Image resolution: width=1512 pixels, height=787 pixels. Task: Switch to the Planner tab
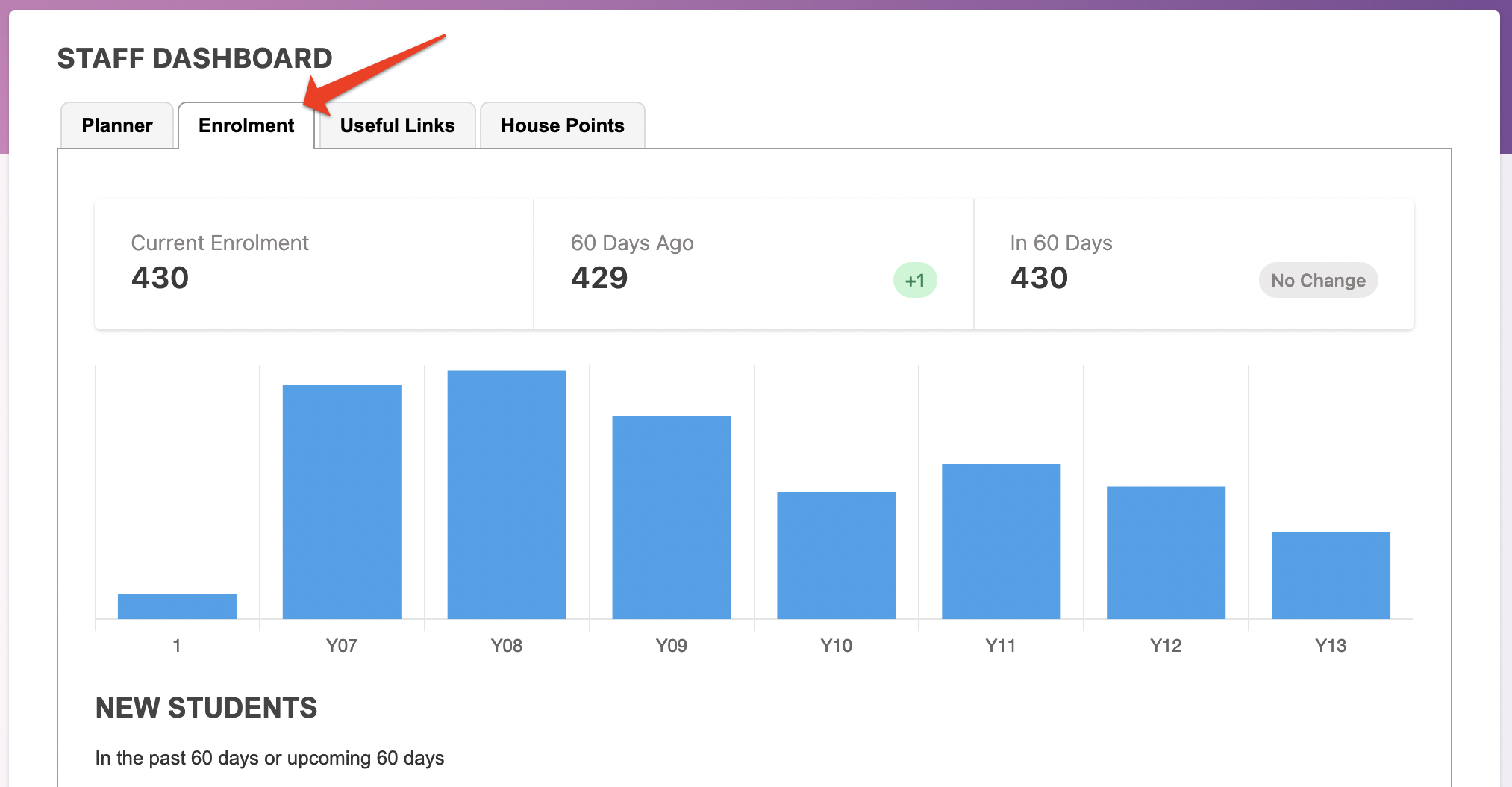[x=117, y=125]
